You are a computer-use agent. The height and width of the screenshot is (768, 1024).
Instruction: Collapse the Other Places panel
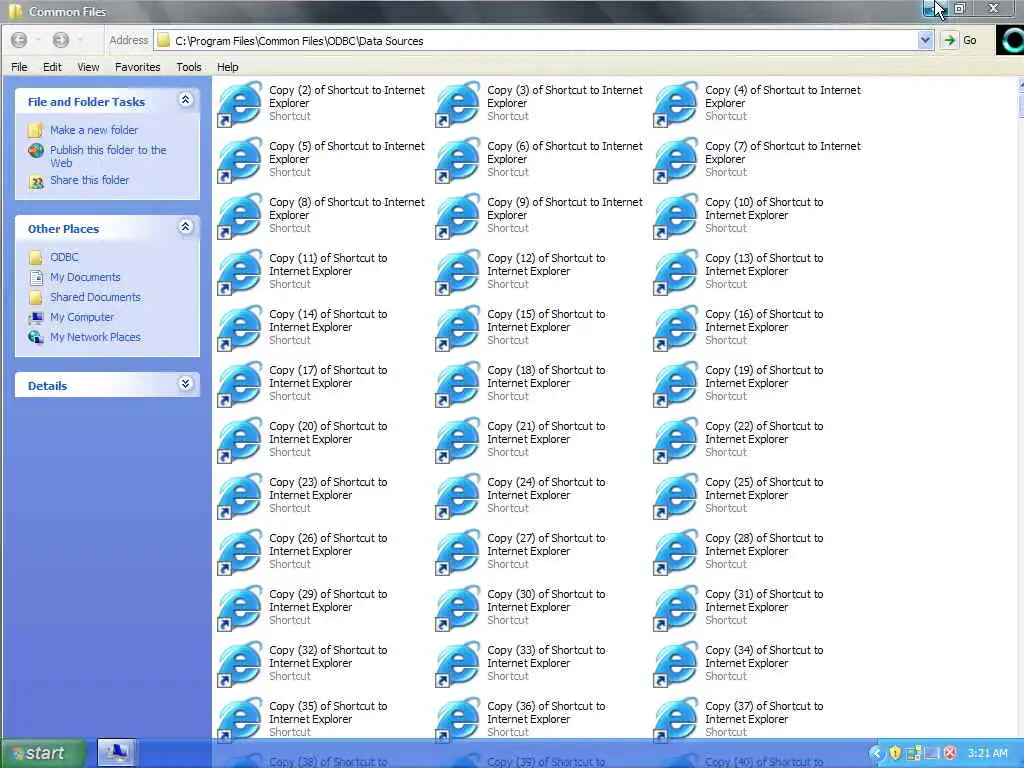pos(185,227)
